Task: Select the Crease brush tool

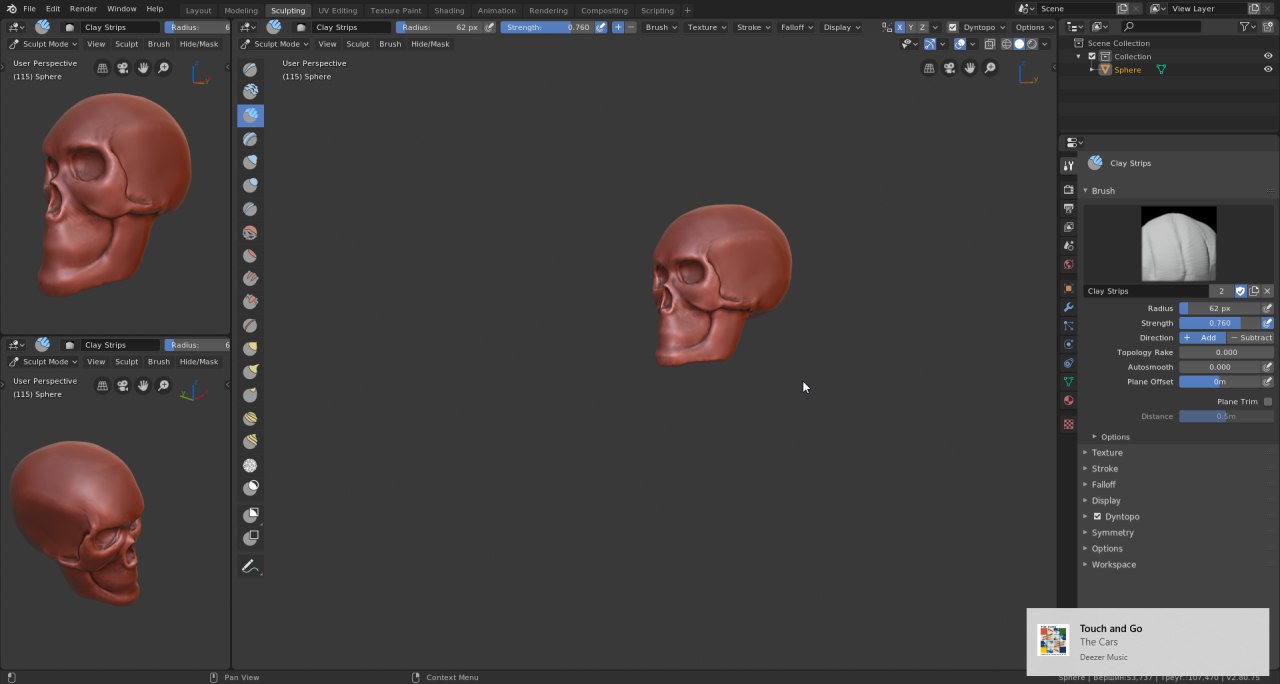Action: pos(250,209)
